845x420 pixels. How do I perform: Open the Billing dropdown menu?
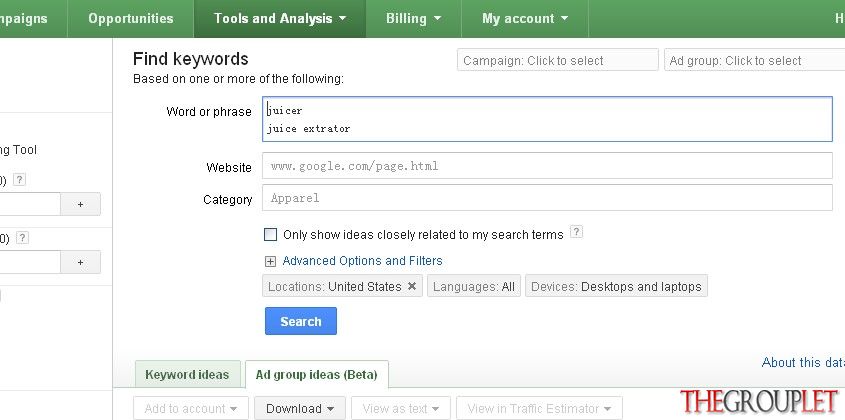[413, 18]
